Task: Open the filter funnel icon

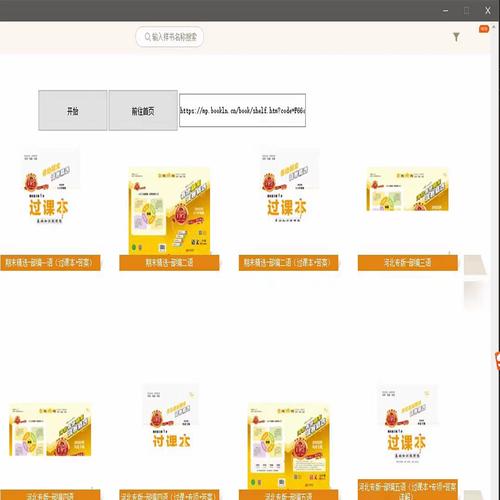Action: click(x=456, y=37)
